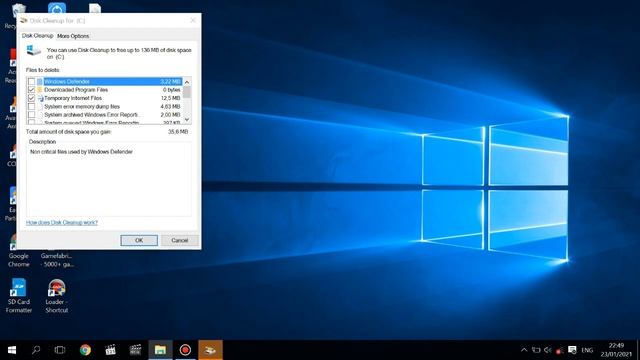
Task: Cancel the Disk Cleanup dialog
Action: point(180,240)
